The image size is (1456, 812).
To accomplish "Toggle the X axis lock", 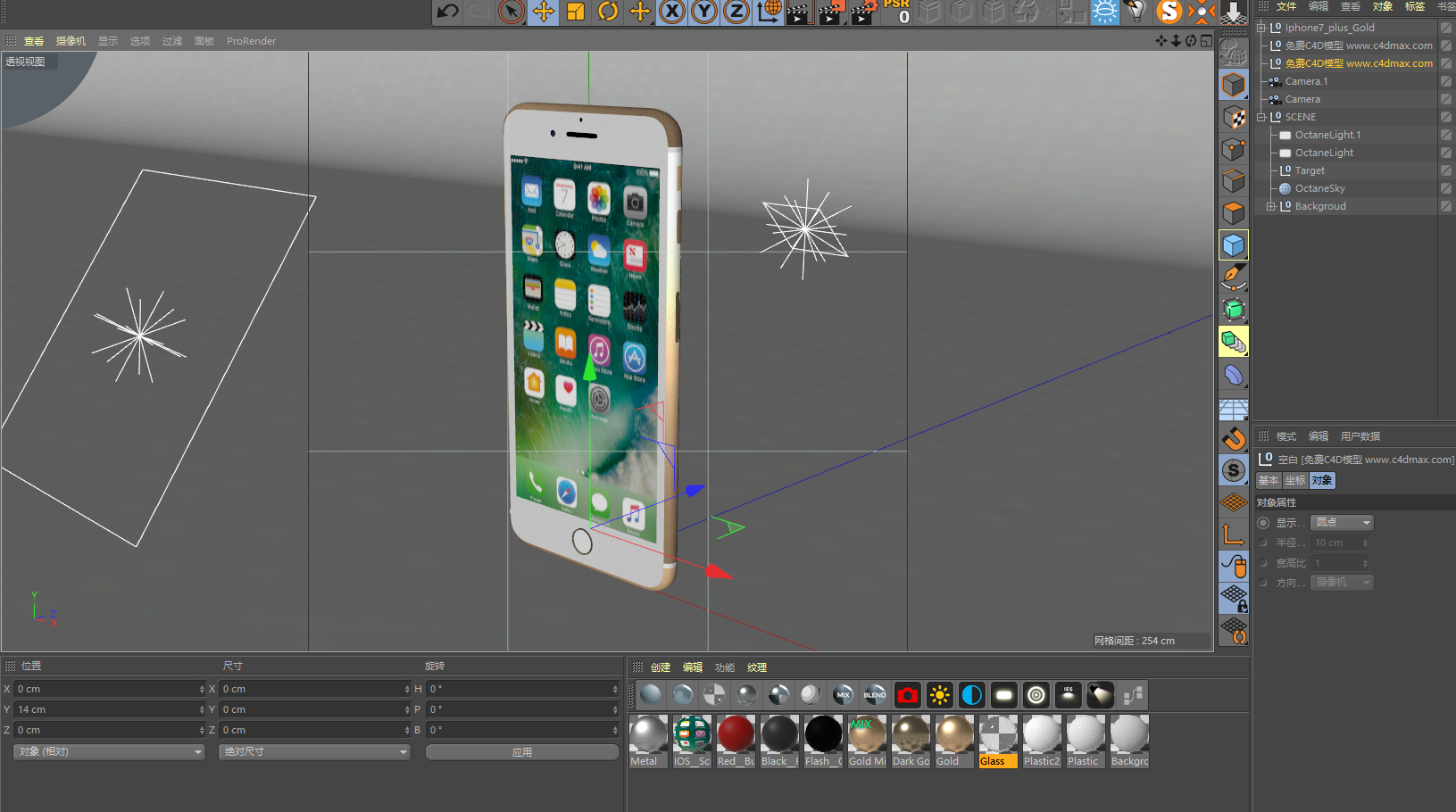I will (672, 12).
